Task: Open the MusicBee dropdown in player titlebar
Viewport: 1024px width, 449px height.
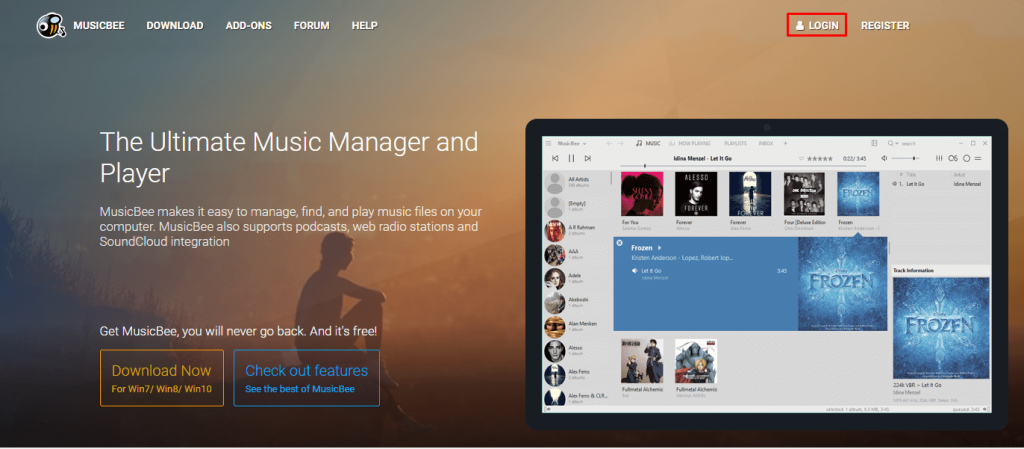Action: 572,143
